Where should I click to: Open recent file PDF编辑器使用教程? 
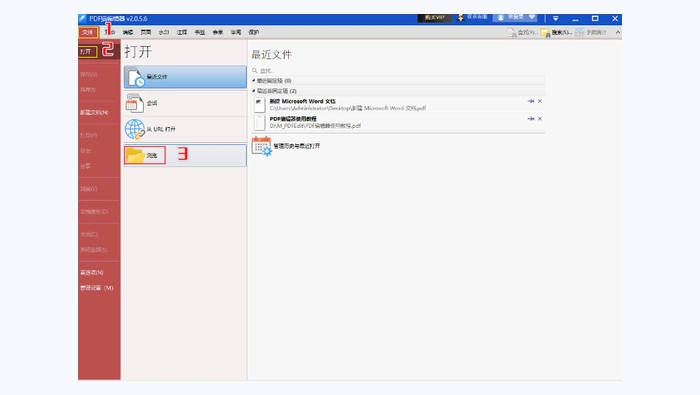pyautogui.click(x=397, y=122)
